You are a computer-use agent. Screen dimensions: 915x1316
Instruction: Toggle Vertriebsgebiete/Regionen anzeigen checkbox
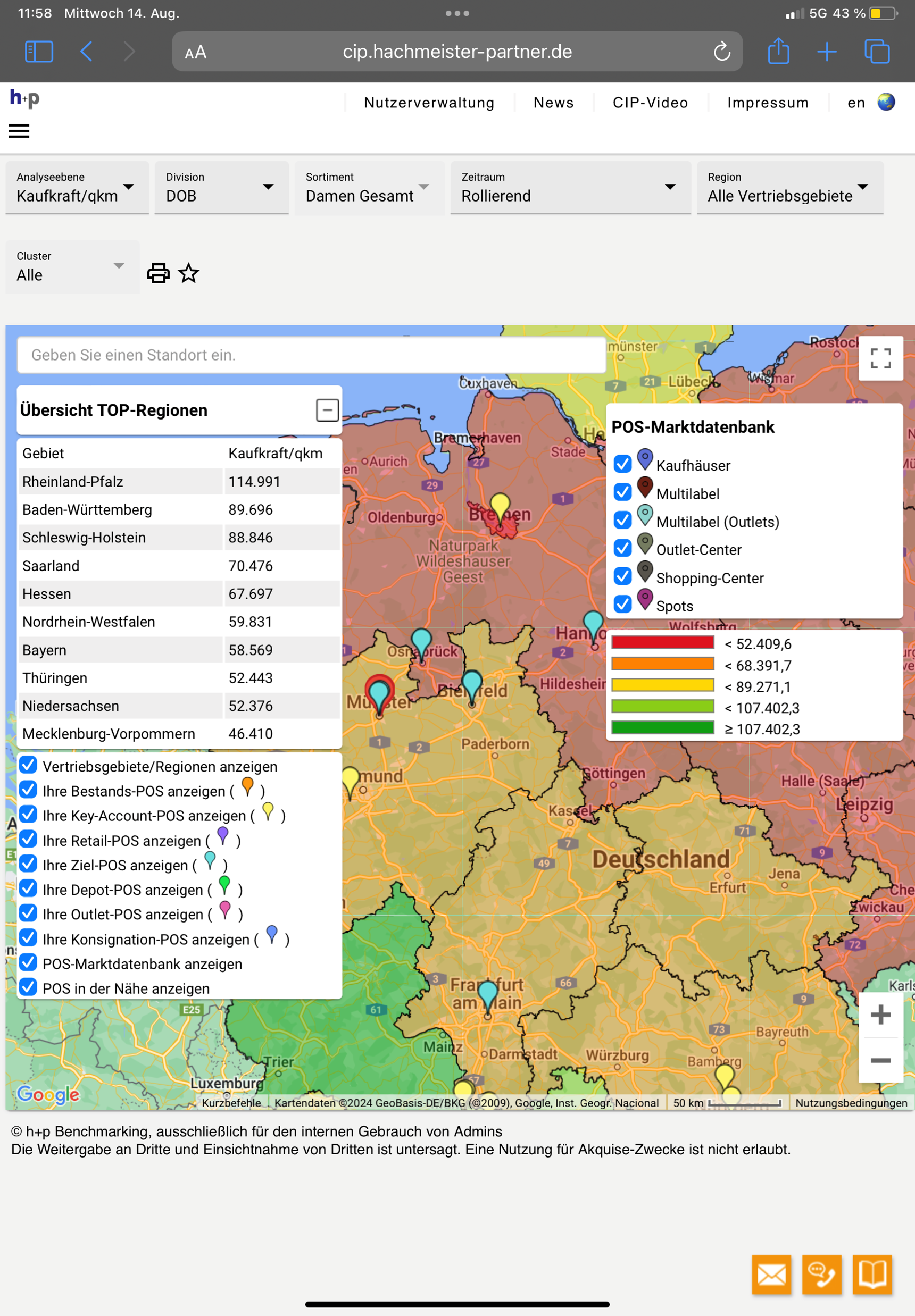point(28,766)
